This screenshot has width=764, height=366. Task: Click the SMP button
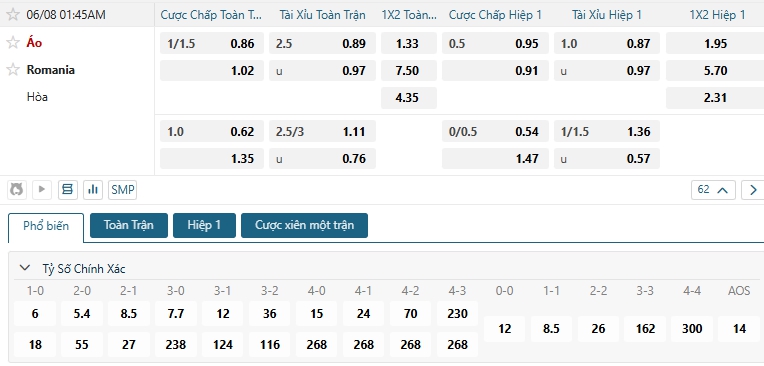point(123,190)
